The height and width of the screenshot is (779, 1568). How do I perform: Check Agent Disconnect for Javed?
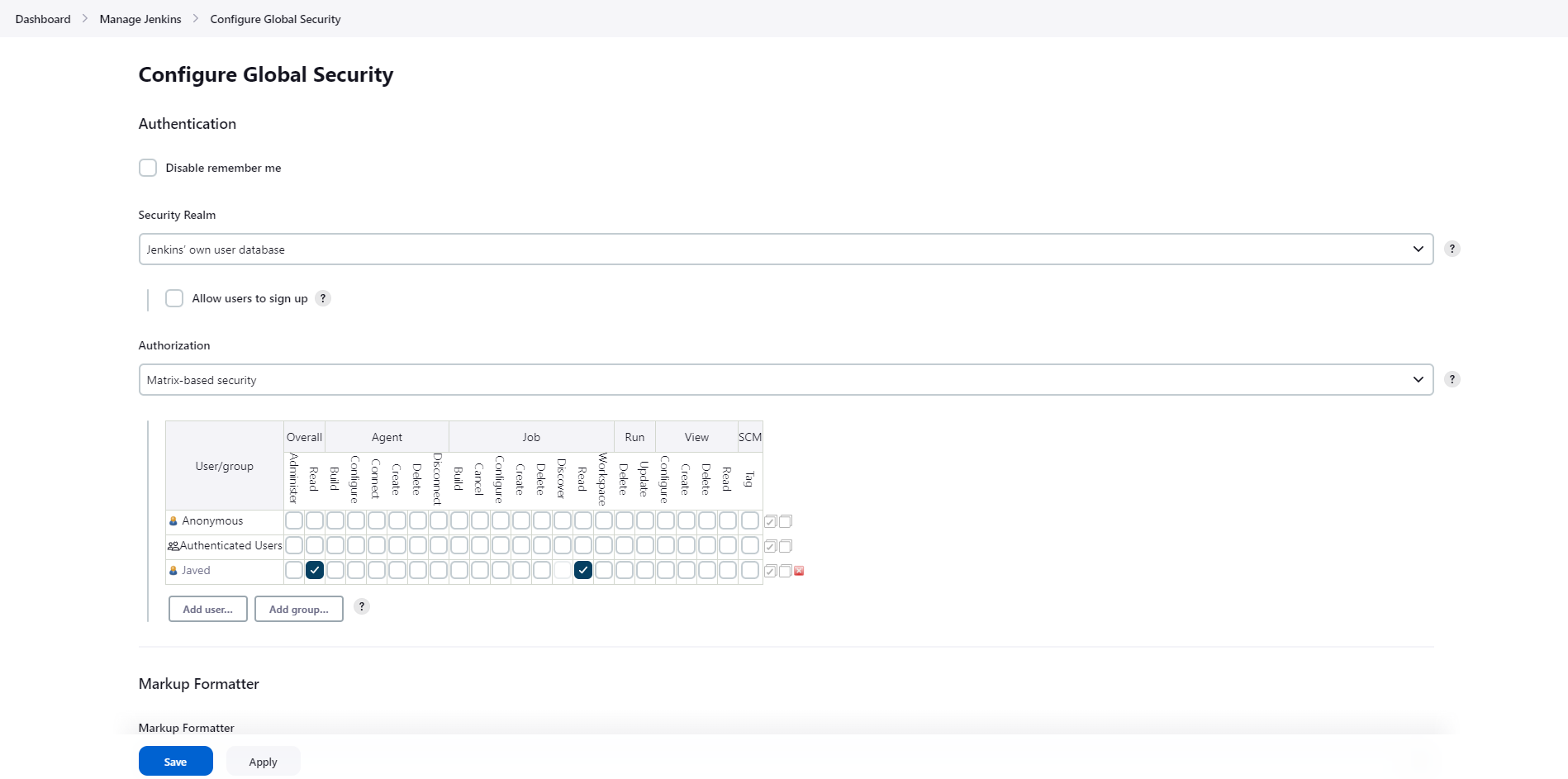pos(439,570)
